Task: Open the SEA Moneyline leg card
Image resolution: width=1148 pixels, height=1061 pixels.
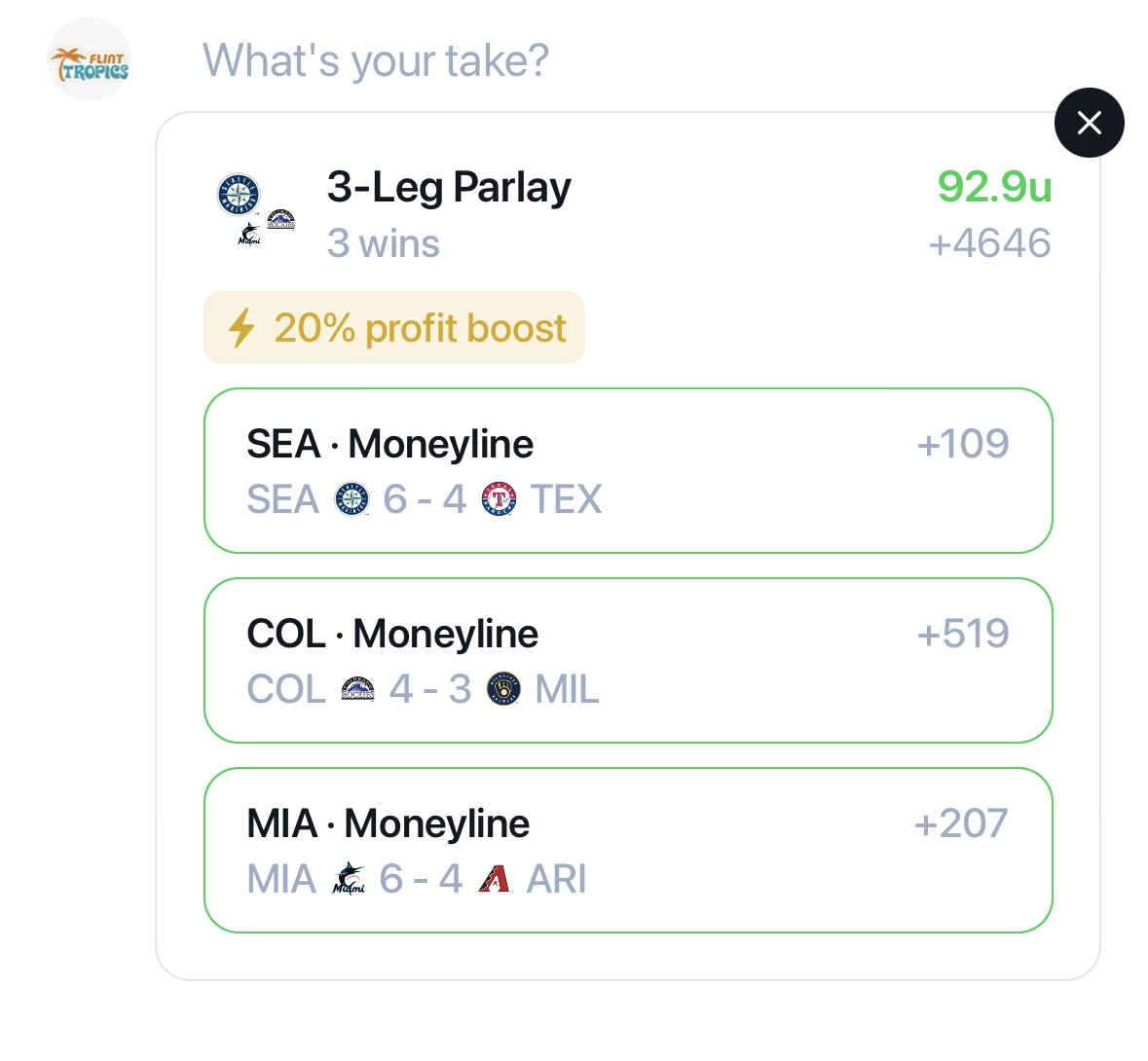Action: point(628,470)
